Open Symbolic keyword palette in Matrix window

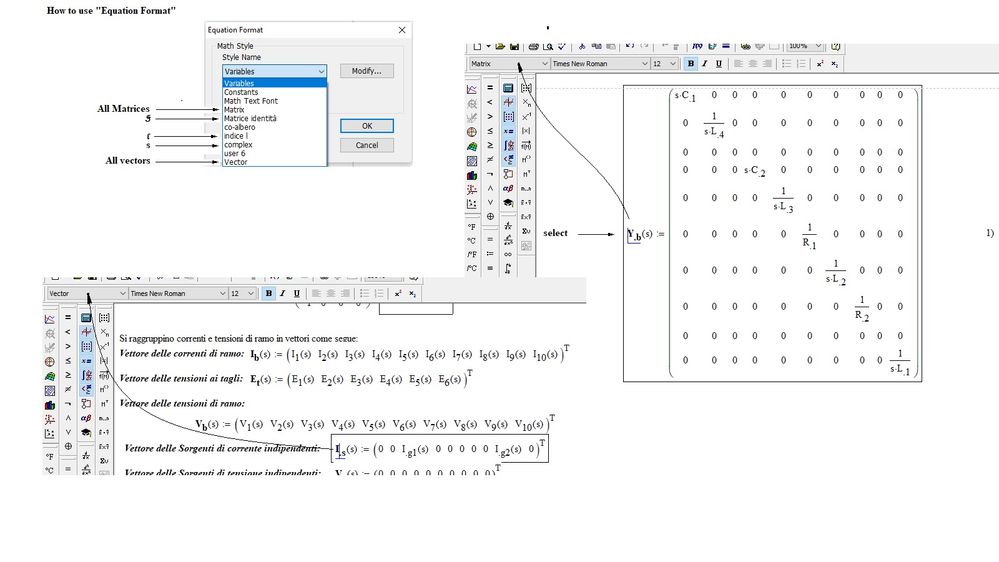508,203
